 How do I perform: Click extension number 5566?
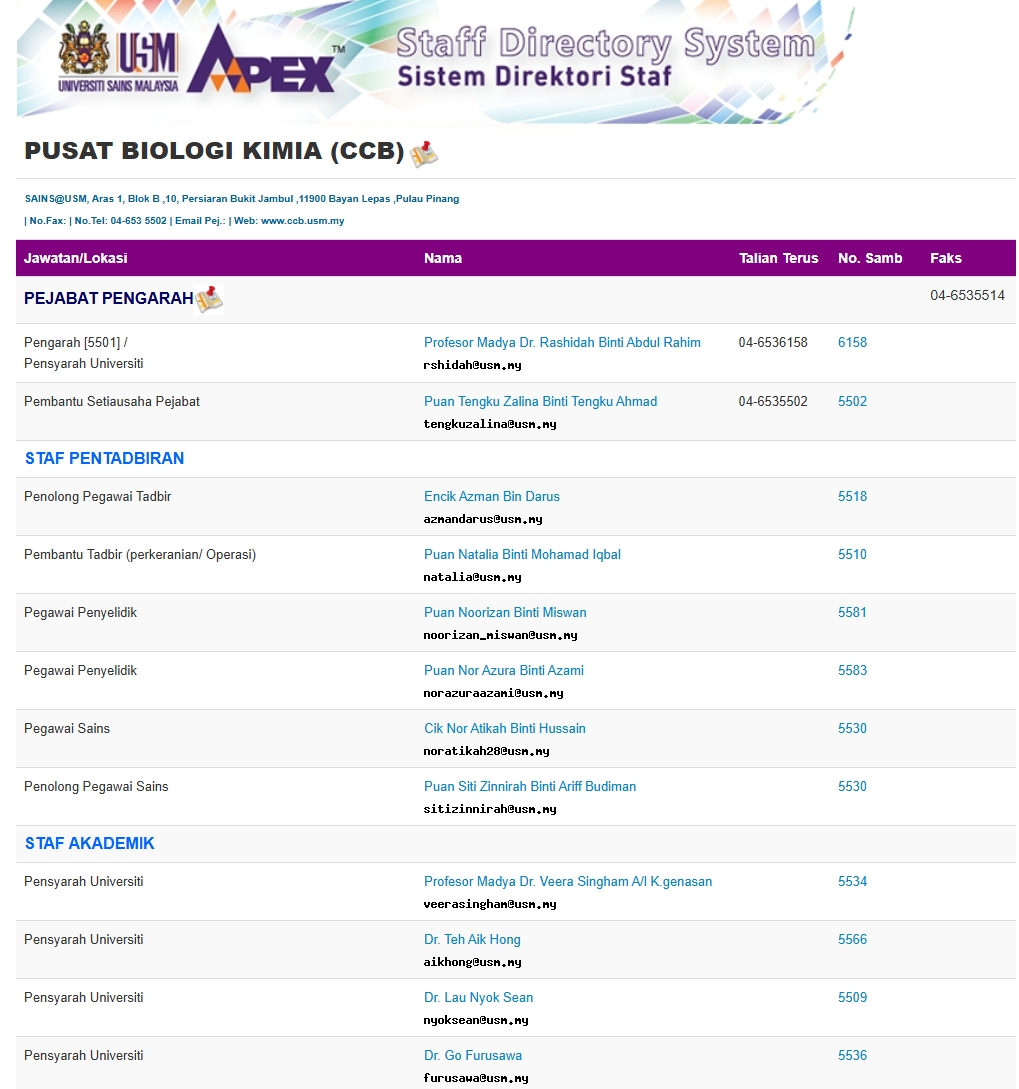(852, 940)
